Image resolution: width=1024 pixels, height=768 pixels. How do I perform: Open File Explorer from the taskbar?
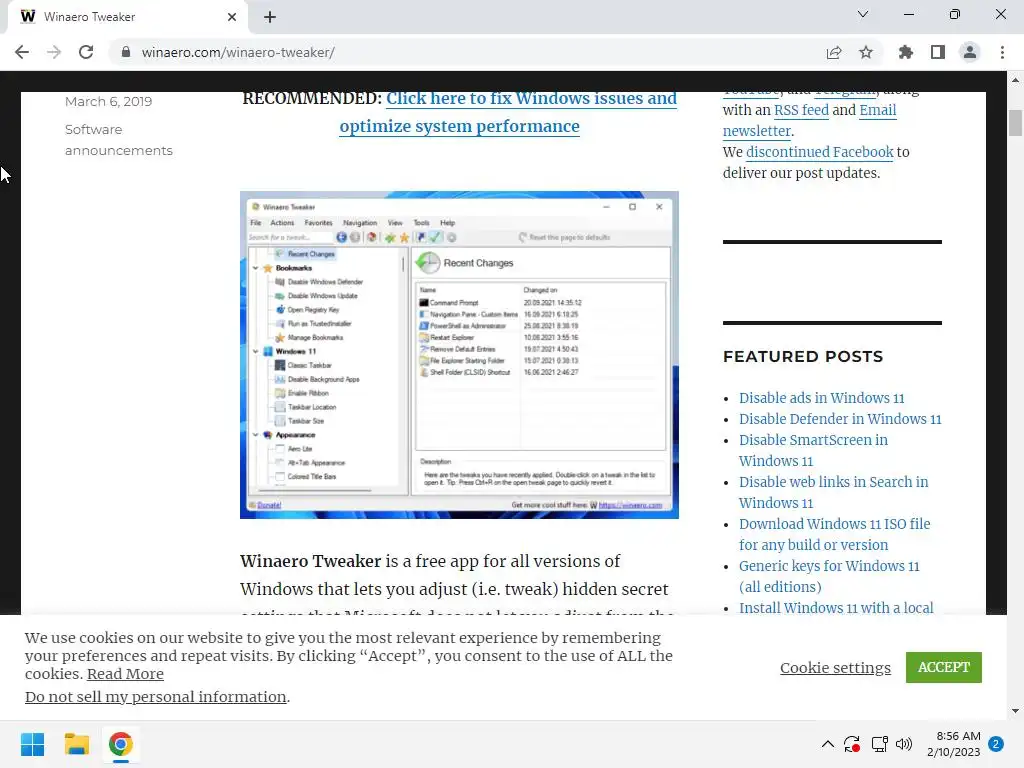click(x=76, y=744)
